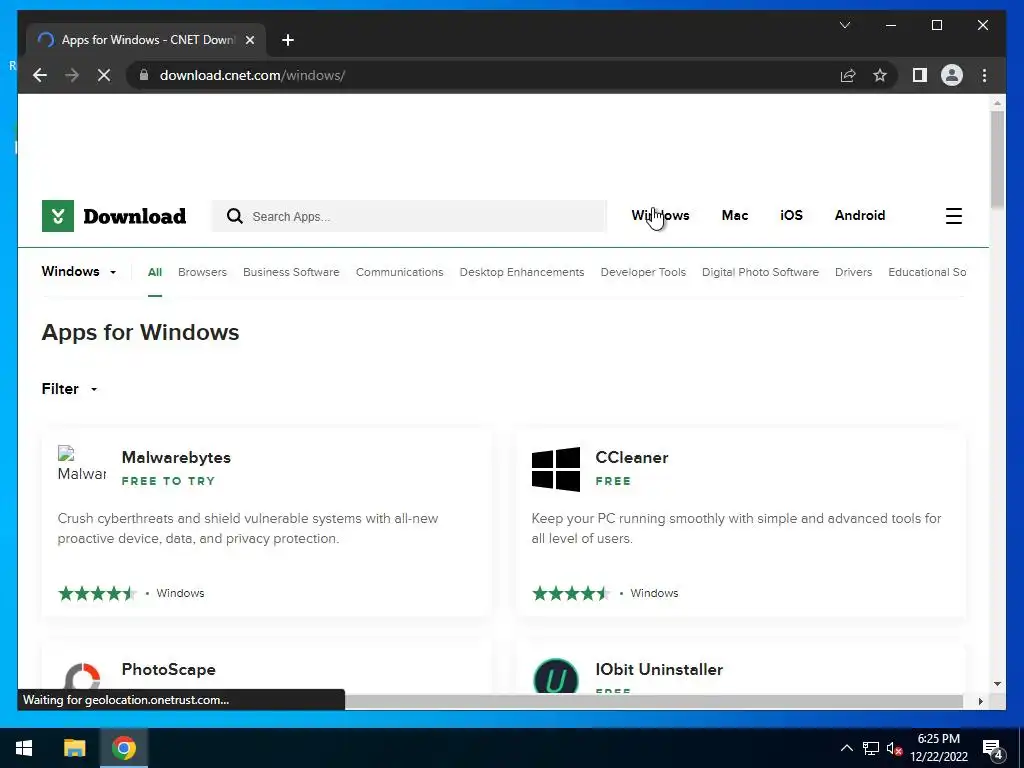Viewport: 1024px width, 768px height.
Task: Open the Malwarebytes title link
Action: click(176, 457)
